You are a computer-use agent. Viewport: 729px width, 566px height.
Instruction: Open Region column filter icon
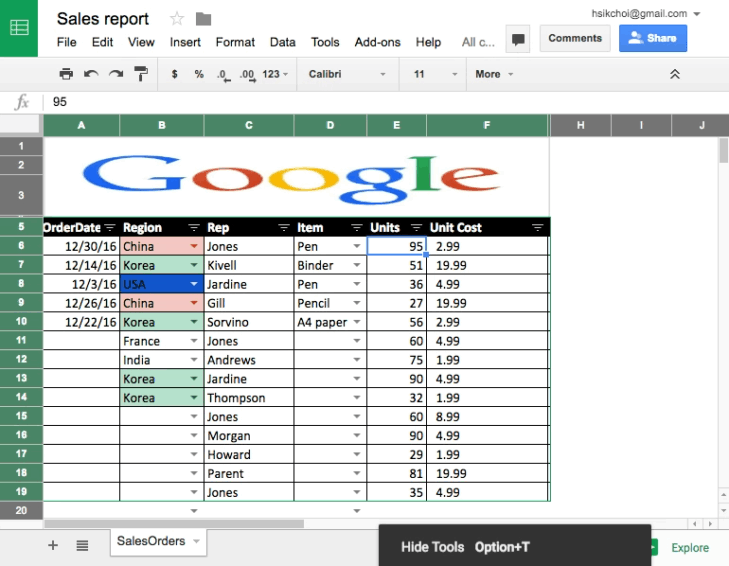point(194,228)
